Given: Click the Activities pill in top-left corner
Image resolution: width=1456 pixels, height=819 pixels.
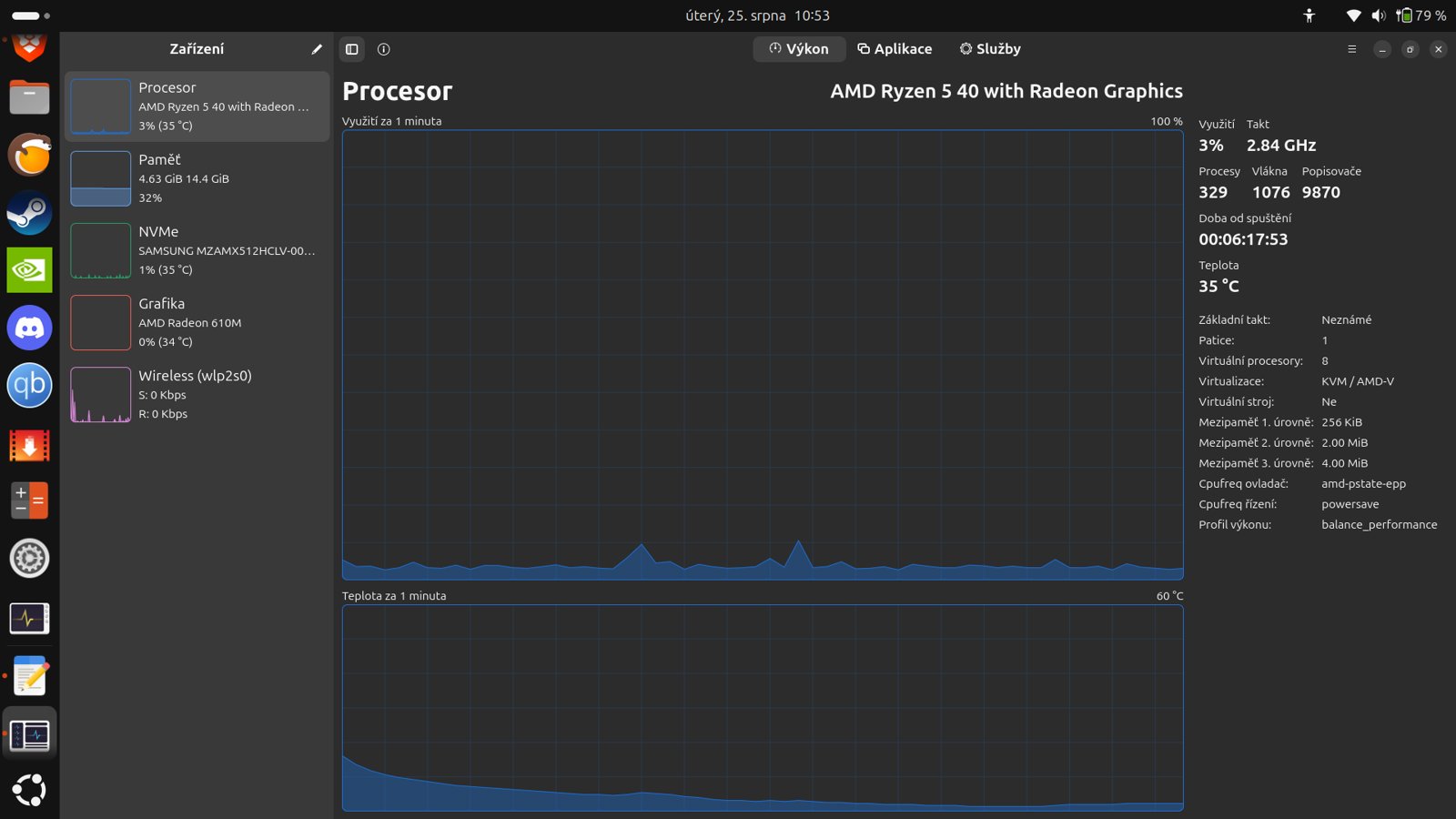Looking at the screenshot, I should coord(31,15).
